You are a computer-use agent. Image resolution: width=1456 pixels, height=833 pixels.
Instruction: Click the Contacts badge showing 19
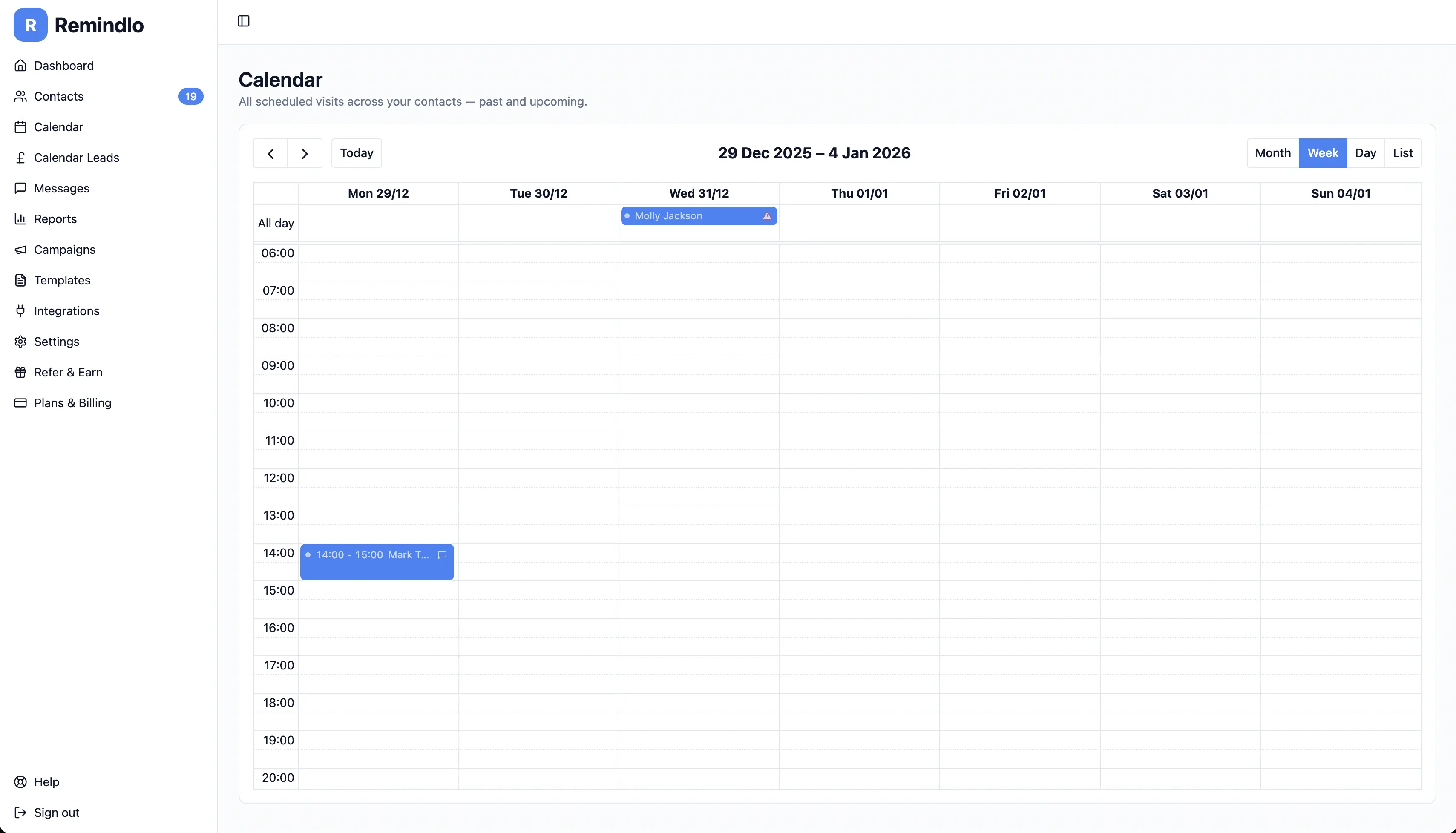click(191, 96)
